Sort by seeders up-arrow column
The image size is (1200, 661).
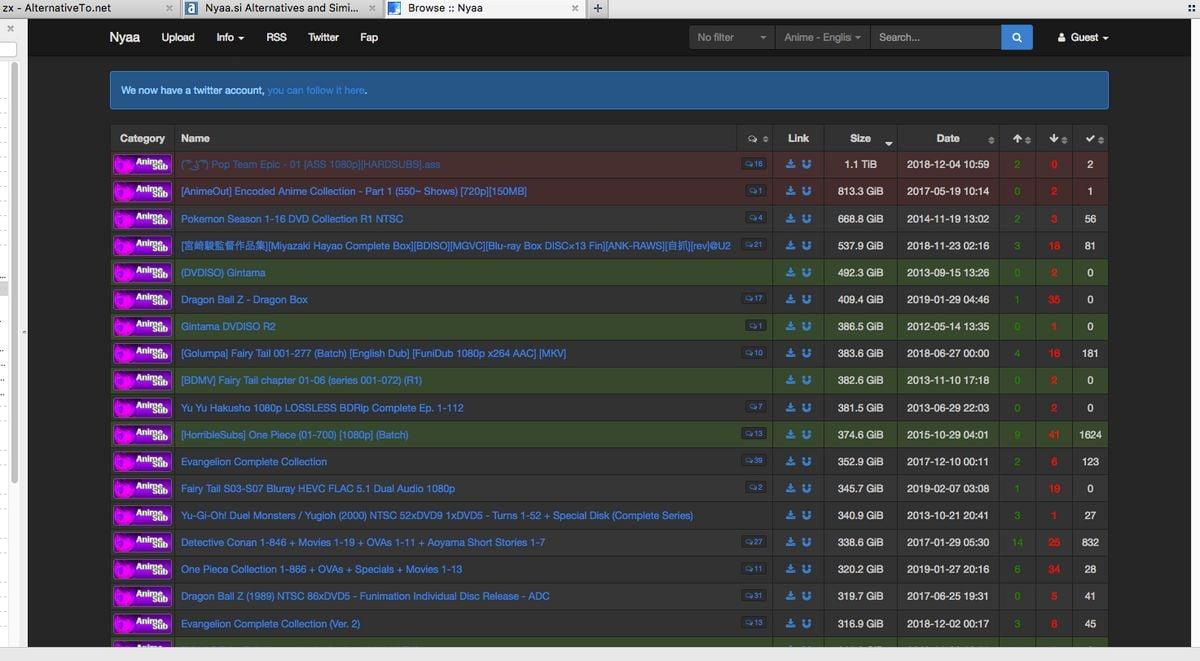click(x=1020, y=138)
